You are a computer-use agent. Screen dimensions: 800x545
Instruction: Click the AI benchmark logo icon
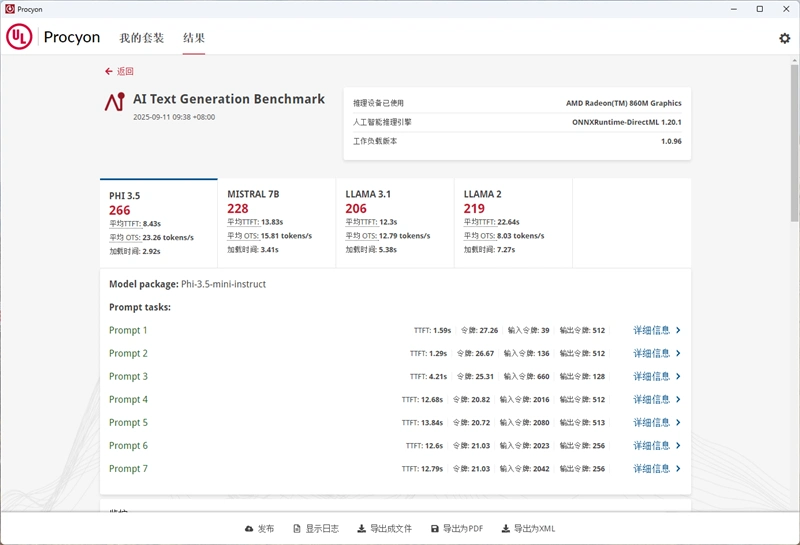tap(115, 102)
